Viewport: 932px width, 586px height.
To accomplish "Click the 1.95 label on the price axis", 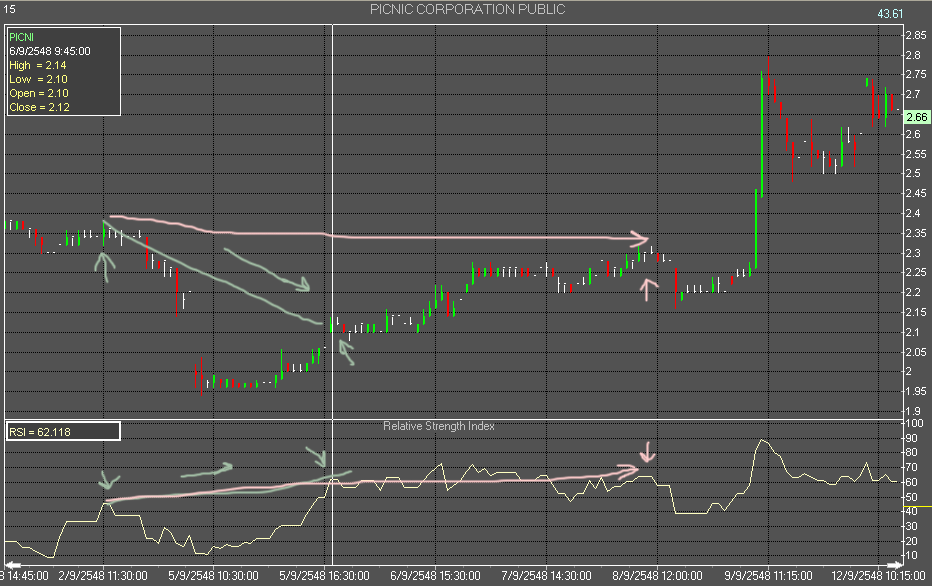I will click(x=916, y=391).
